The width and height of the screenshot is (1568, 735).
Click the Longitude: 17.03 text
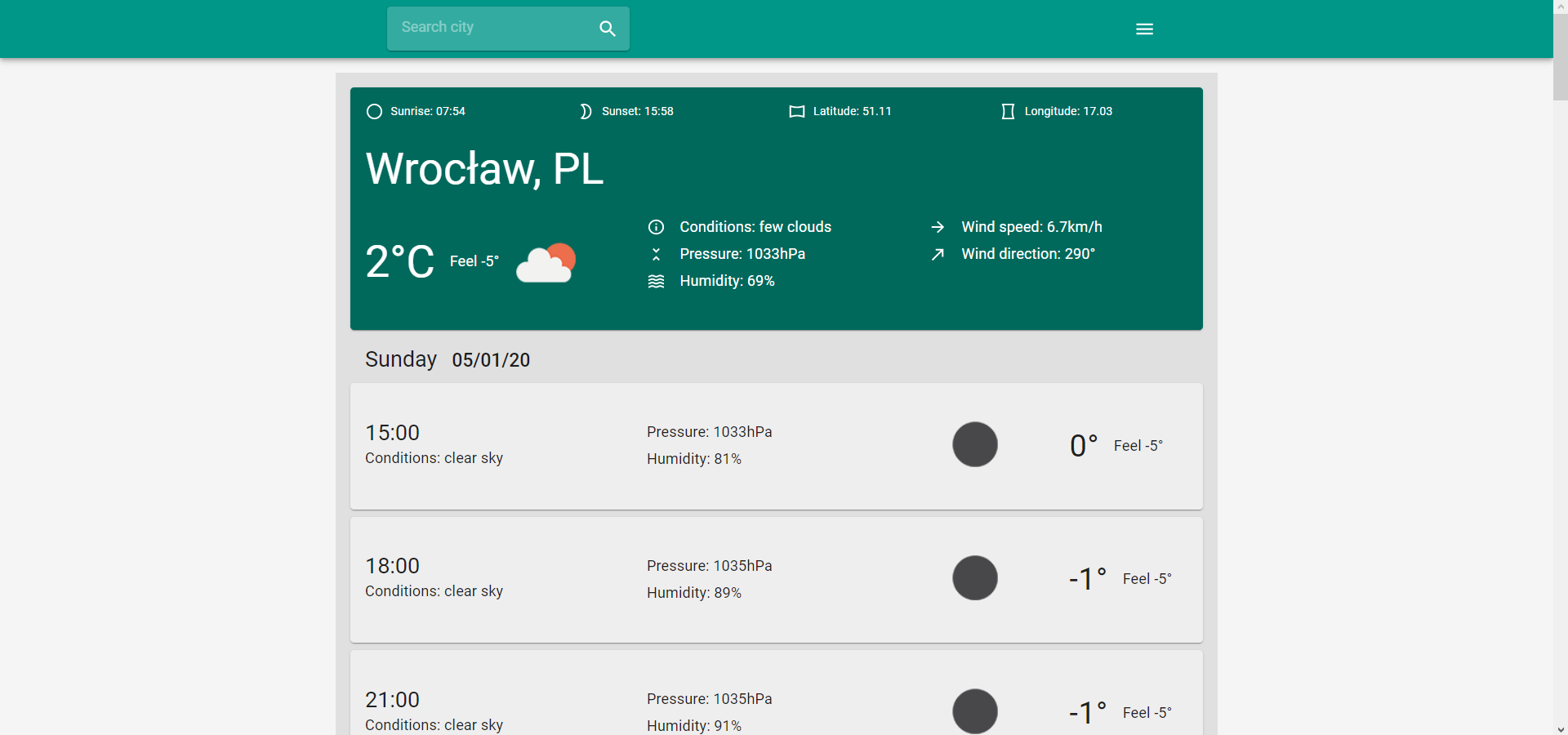coord(1068,111)
